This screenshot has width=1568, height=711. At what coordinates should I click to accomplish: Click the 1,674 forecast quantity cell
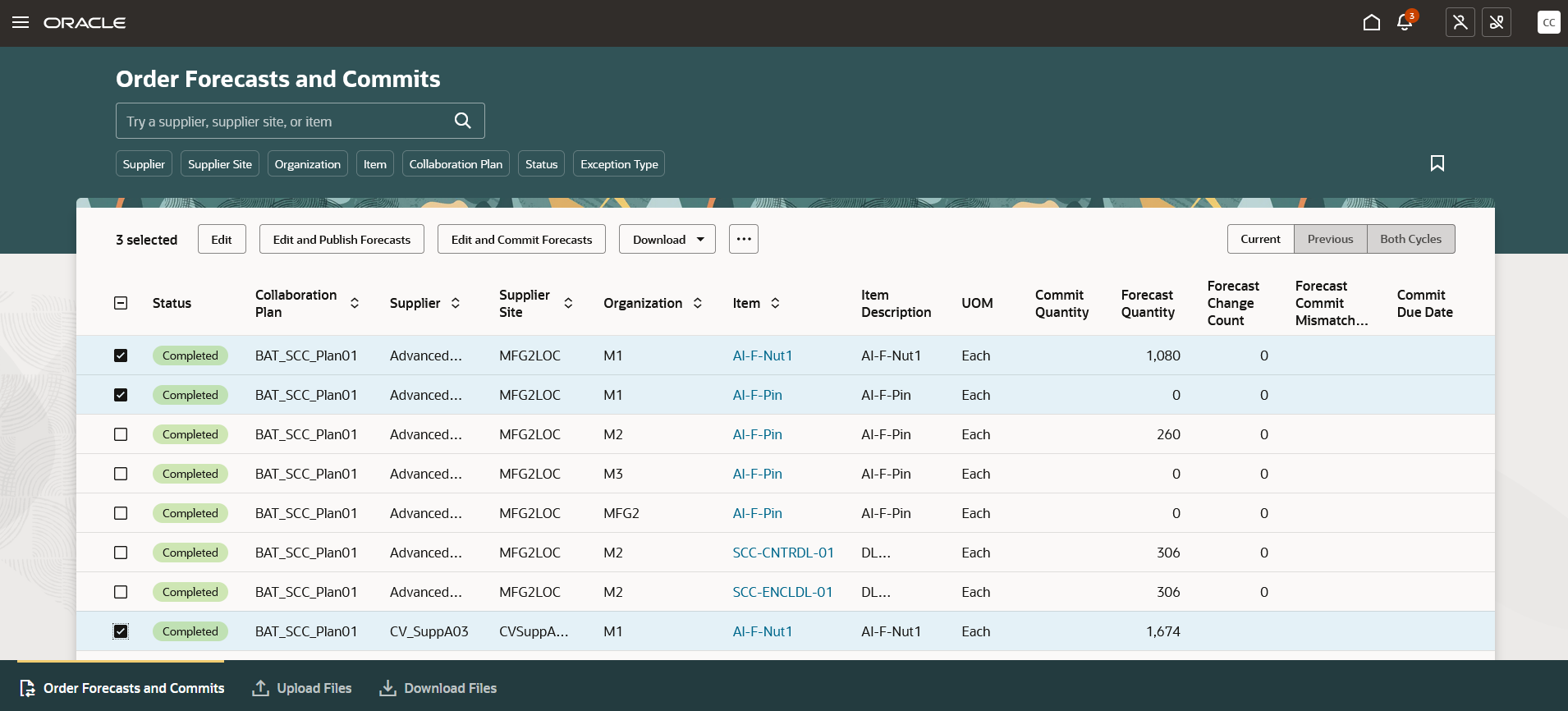click(x=1163, y=631)
